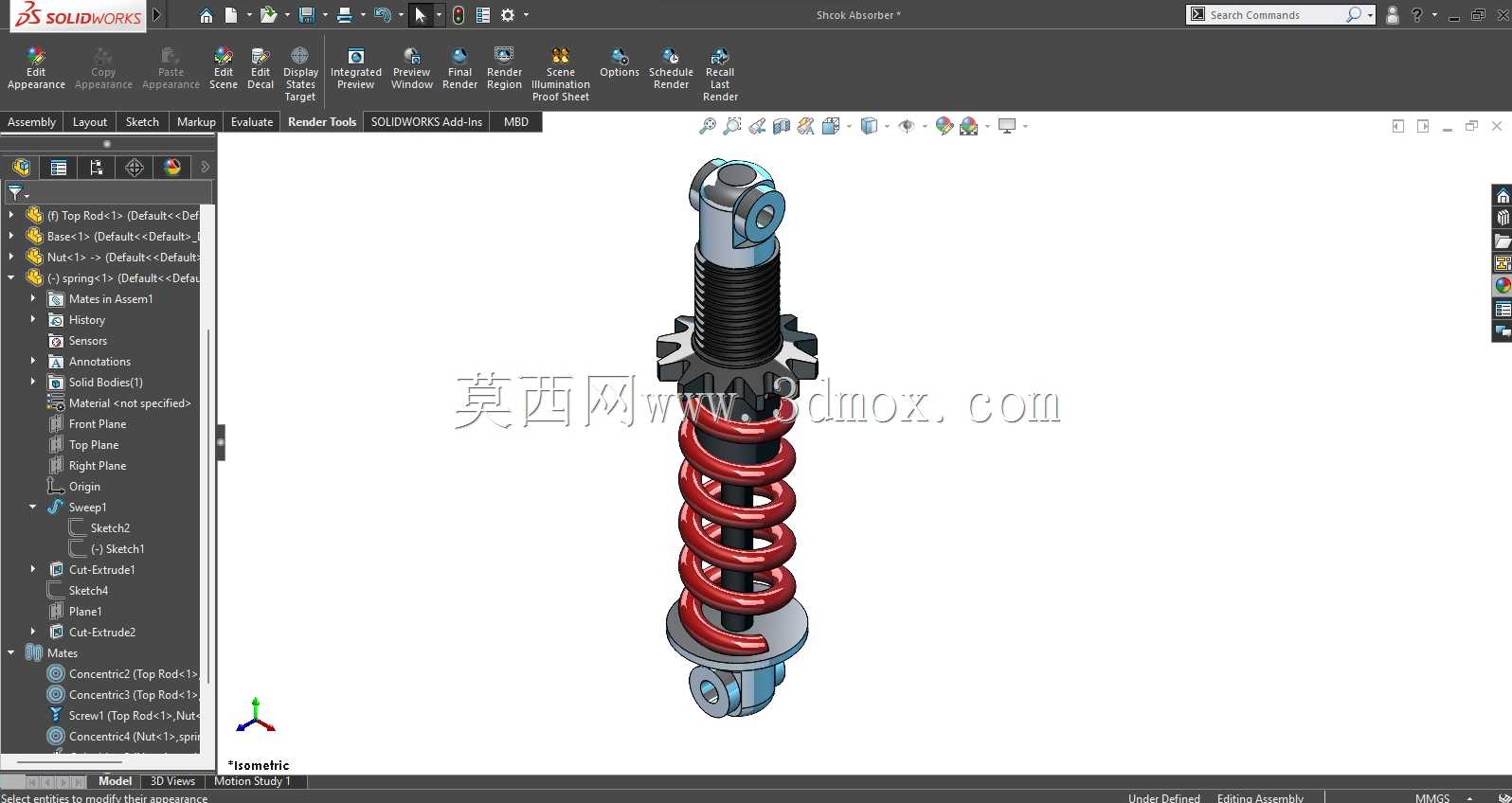Open the Edit Decal tool

(x=261, y=68)
